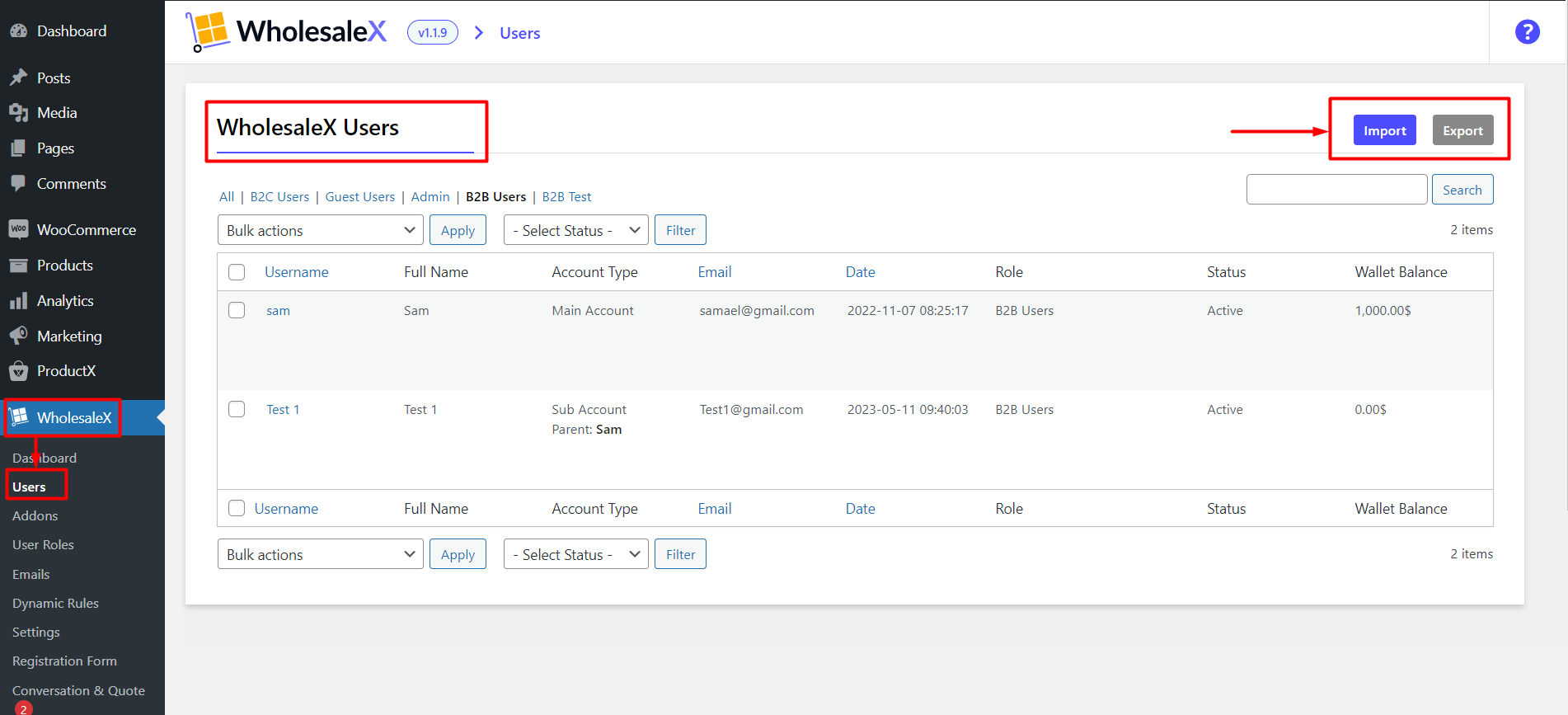This screenshot has height=715, width=1568.
Task: Open the top Select Status dropdown
Action: [576, 230]
